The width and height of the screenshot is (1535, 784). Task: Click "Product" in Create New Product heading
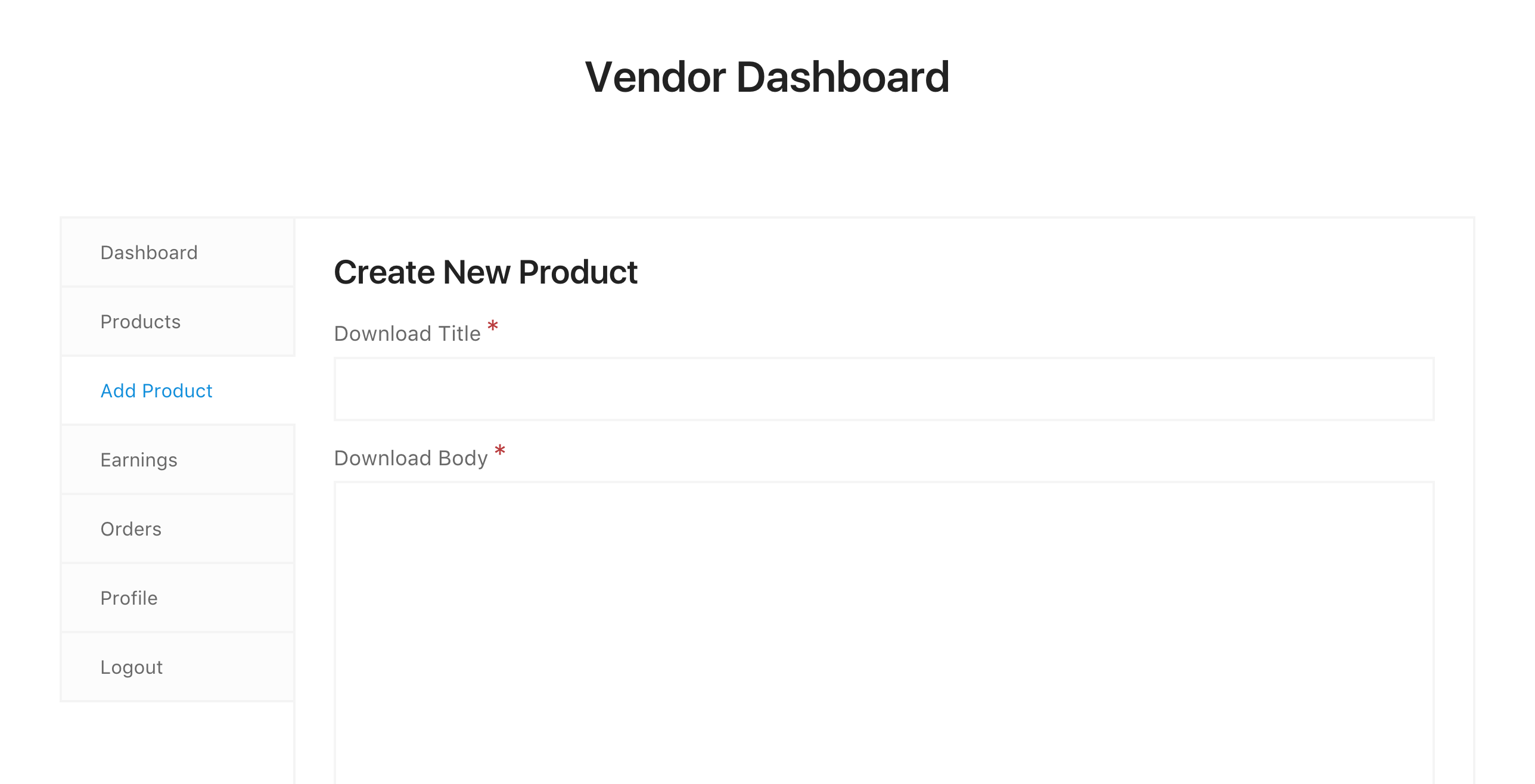click(578, 272)
